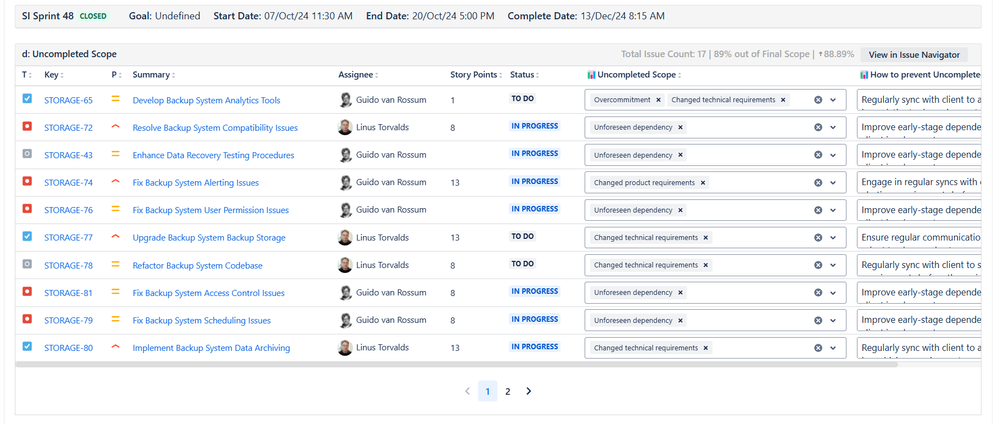Click high priority icon for STORAGE-80

click(115, 347)
